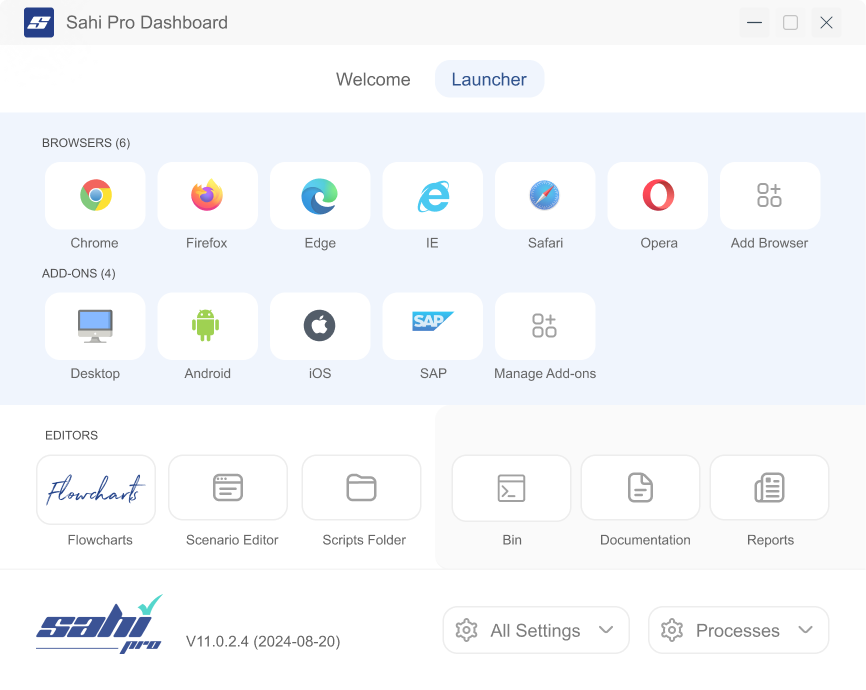
Task: Open Manage Add-ons tile
Action: (545, 326)
